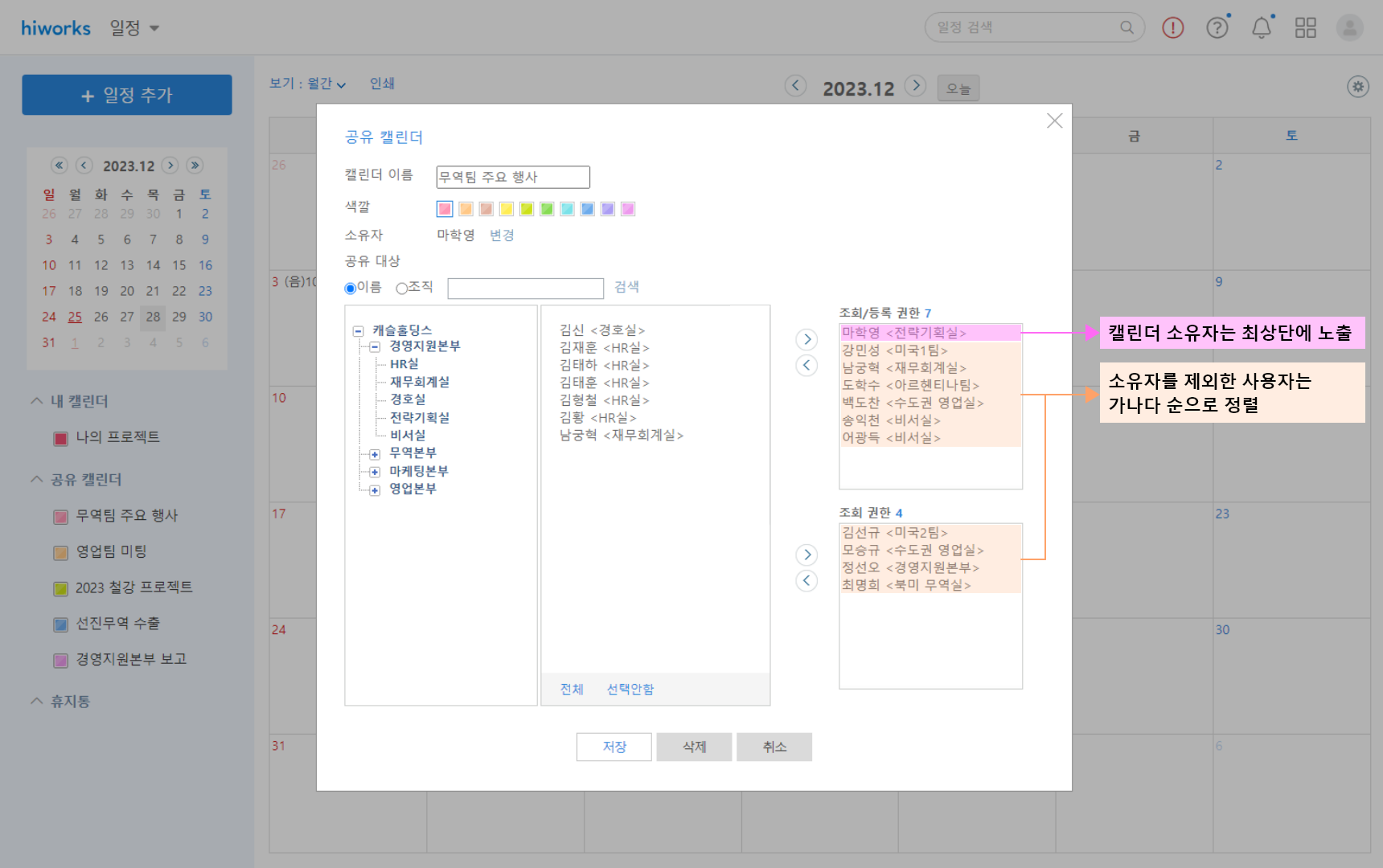Viewport: 1383px width, 868px height.
Task: Click the 검색 link beside share target field
Action: click(x=626, y=287)
